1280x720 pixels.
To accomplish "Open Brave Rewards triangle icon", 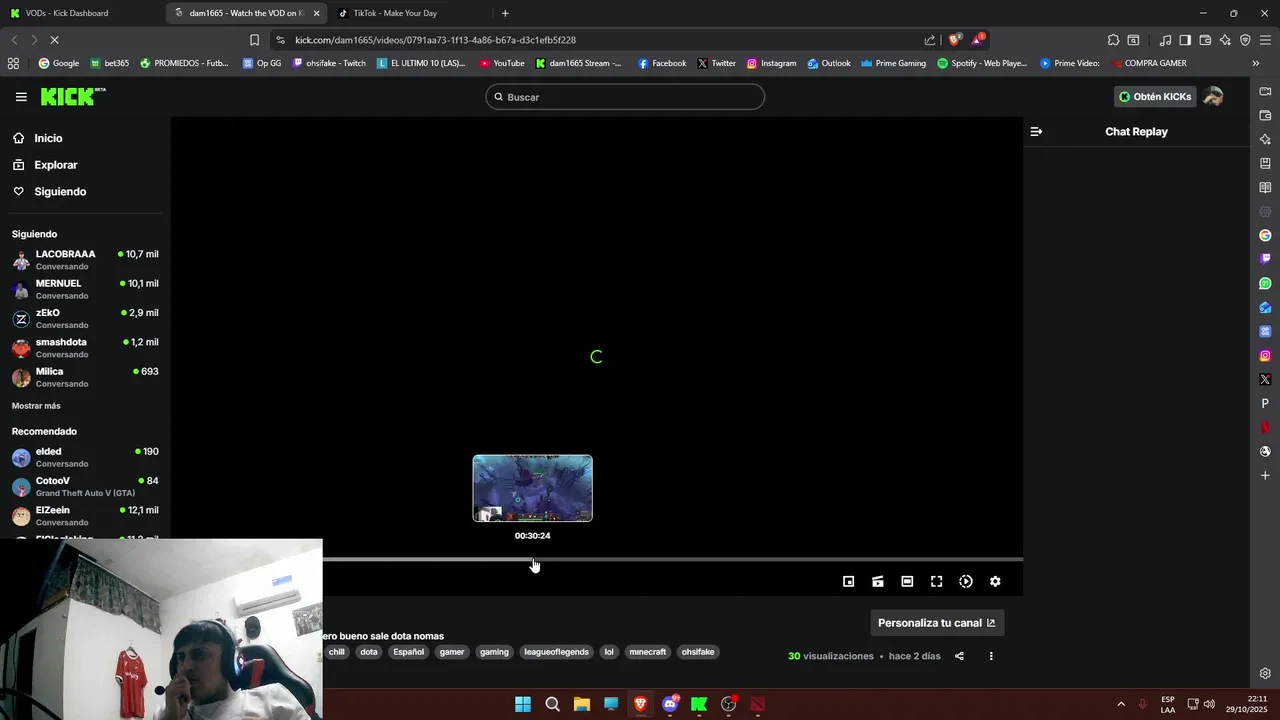I will tap(979, 40).
